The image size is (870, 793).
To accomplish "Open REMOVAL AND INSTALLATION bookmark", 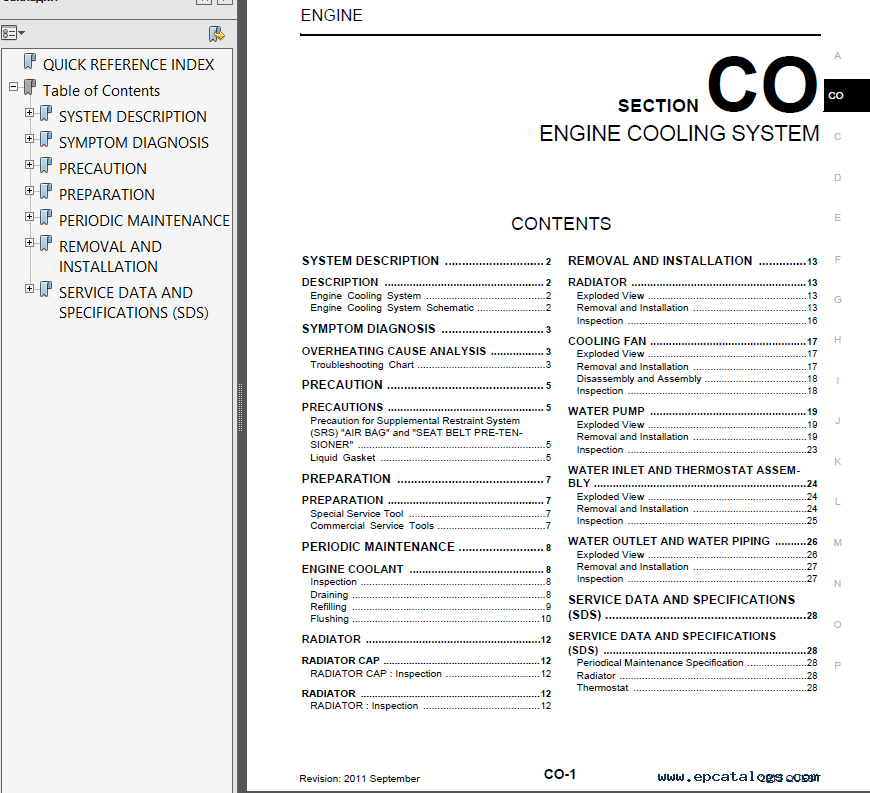I will (110, 256).
